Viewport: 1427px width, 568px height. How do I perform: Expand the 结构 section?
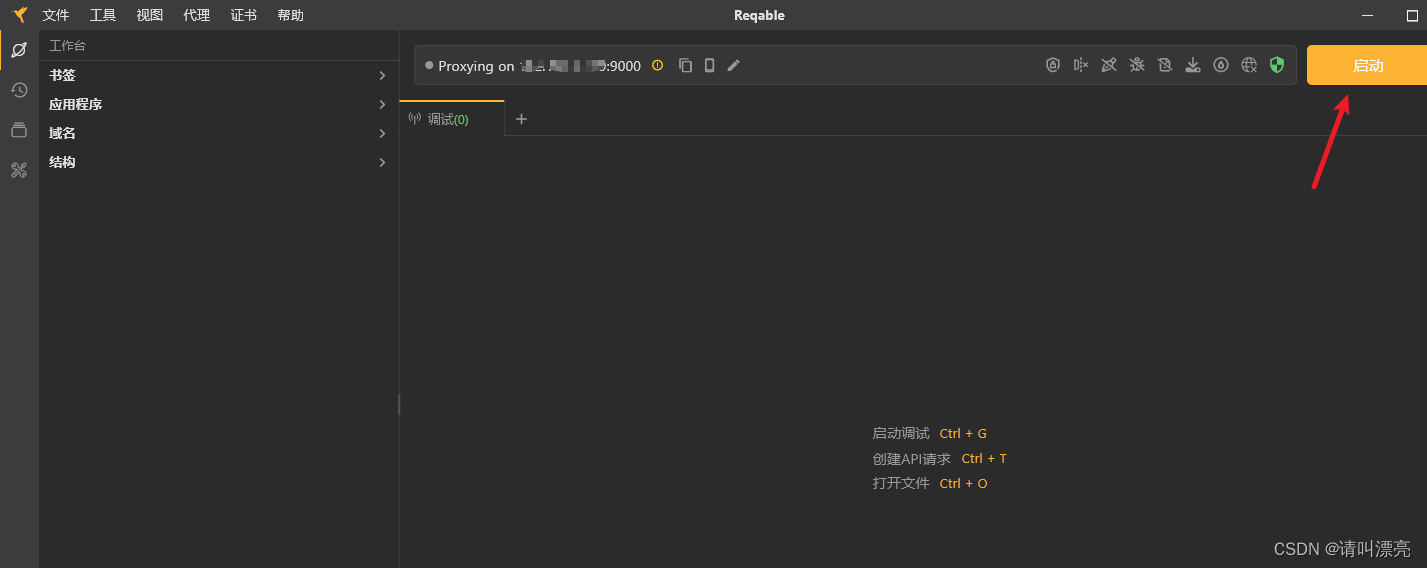coord(219,162)
